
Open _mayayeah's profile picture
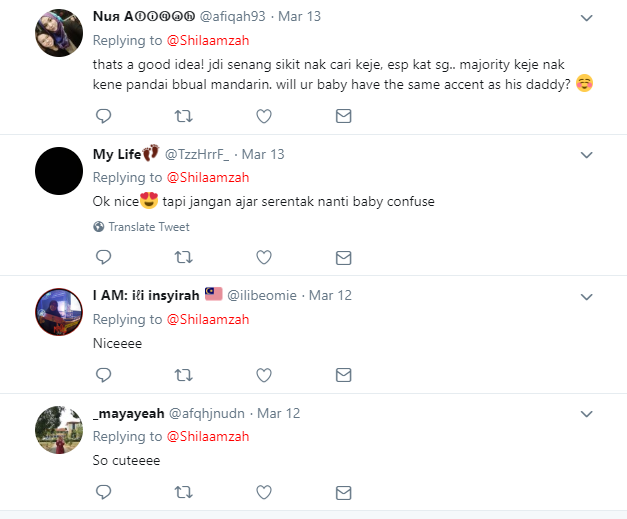[58, 431]
